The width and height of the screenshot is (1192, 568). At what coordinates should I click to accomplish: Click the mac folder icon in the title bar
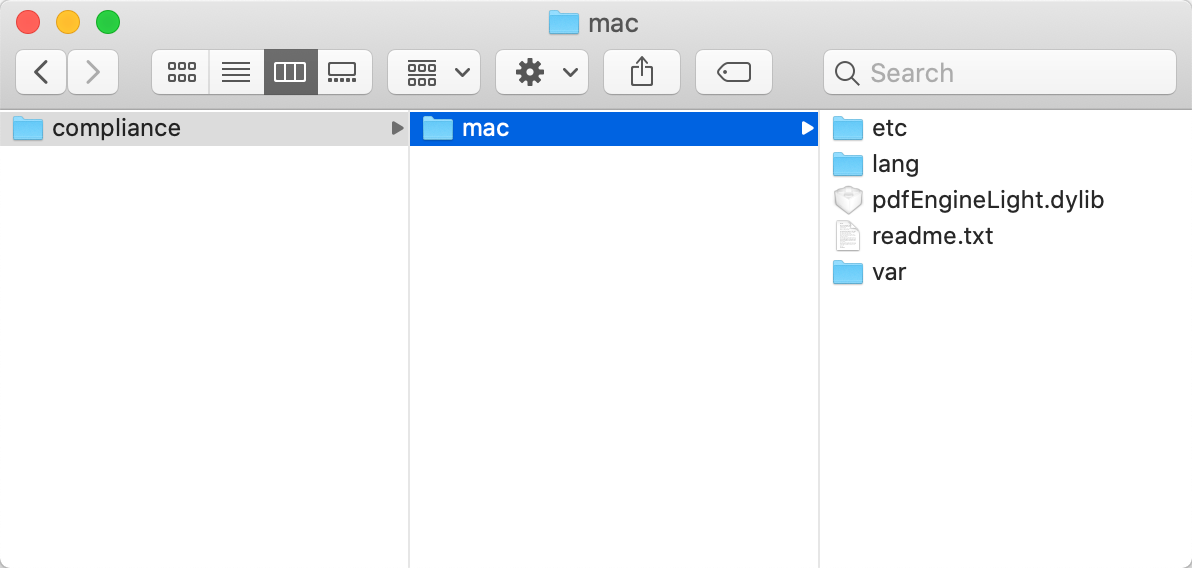564,23
